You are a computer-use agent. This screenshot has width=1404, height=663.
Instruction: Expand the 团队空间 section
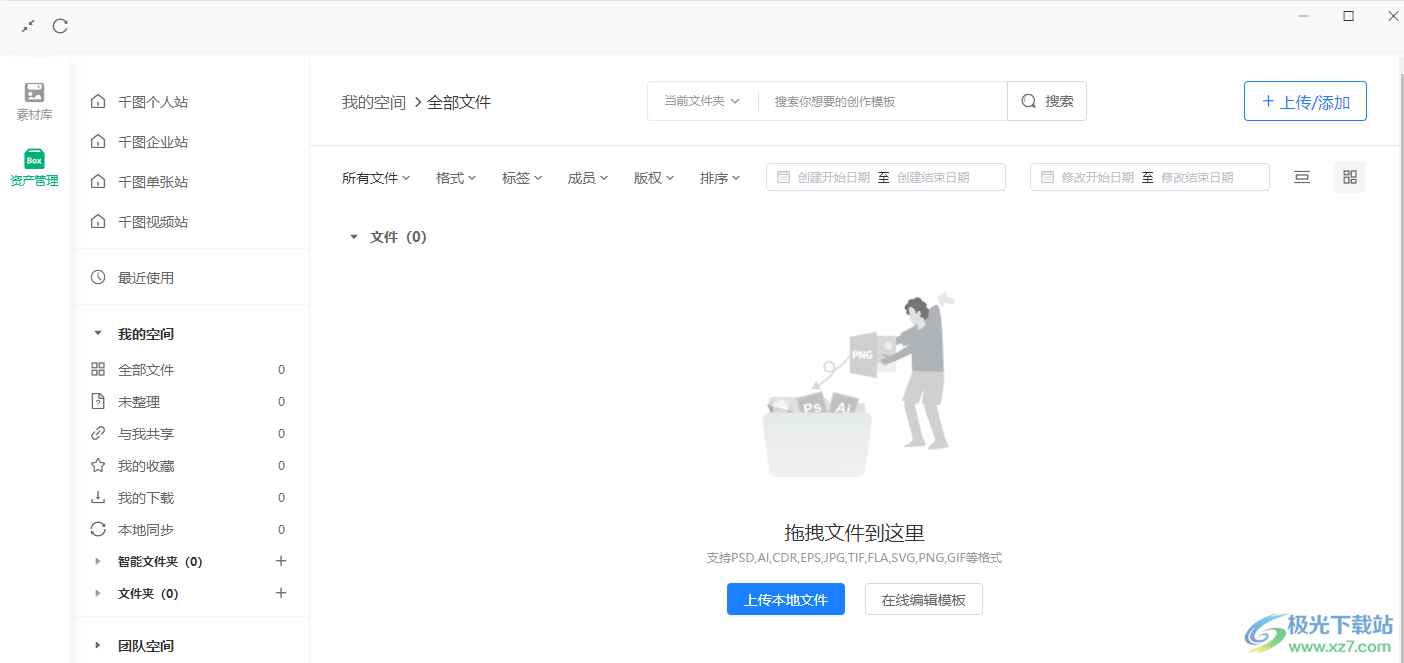click(98, 645)
